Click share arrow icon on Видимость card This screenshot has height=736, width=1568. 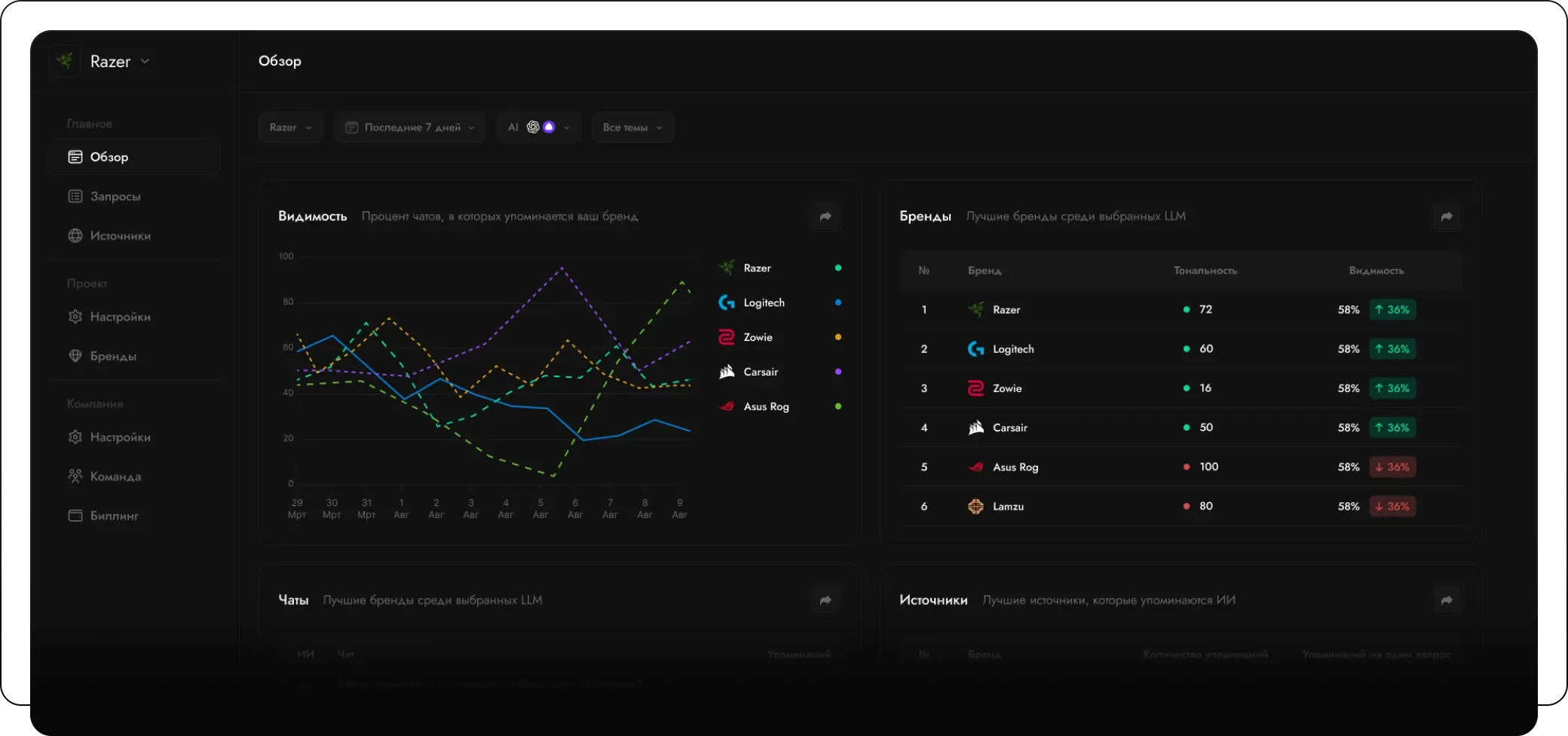[825, 216]
